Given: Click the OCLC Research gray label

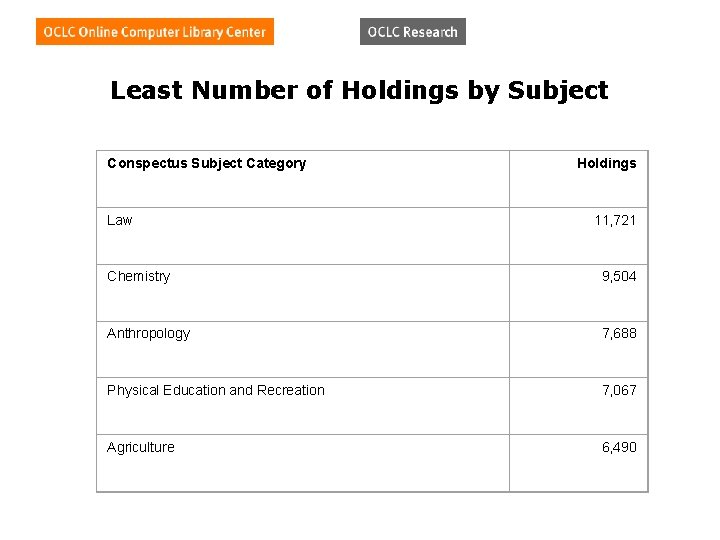Looking at the screenshot, I should (x=413, y=32).
